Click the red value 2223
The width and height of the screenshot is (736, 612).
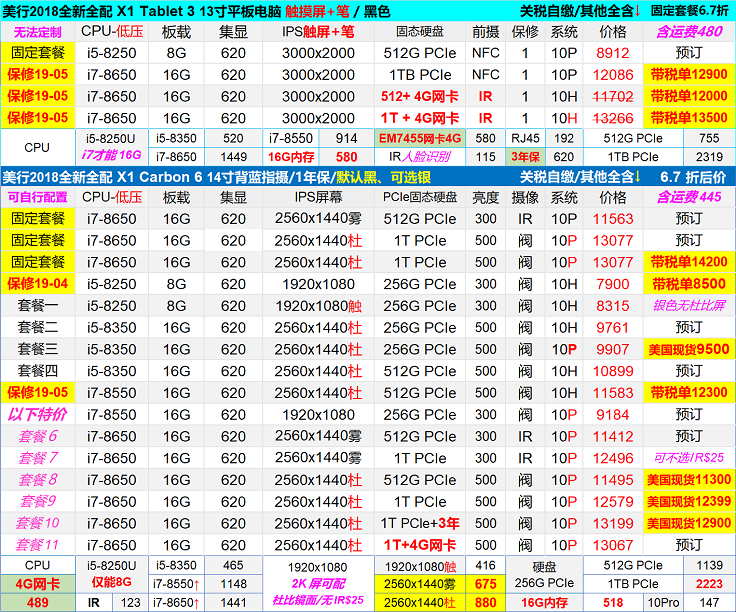click(709, 584)
